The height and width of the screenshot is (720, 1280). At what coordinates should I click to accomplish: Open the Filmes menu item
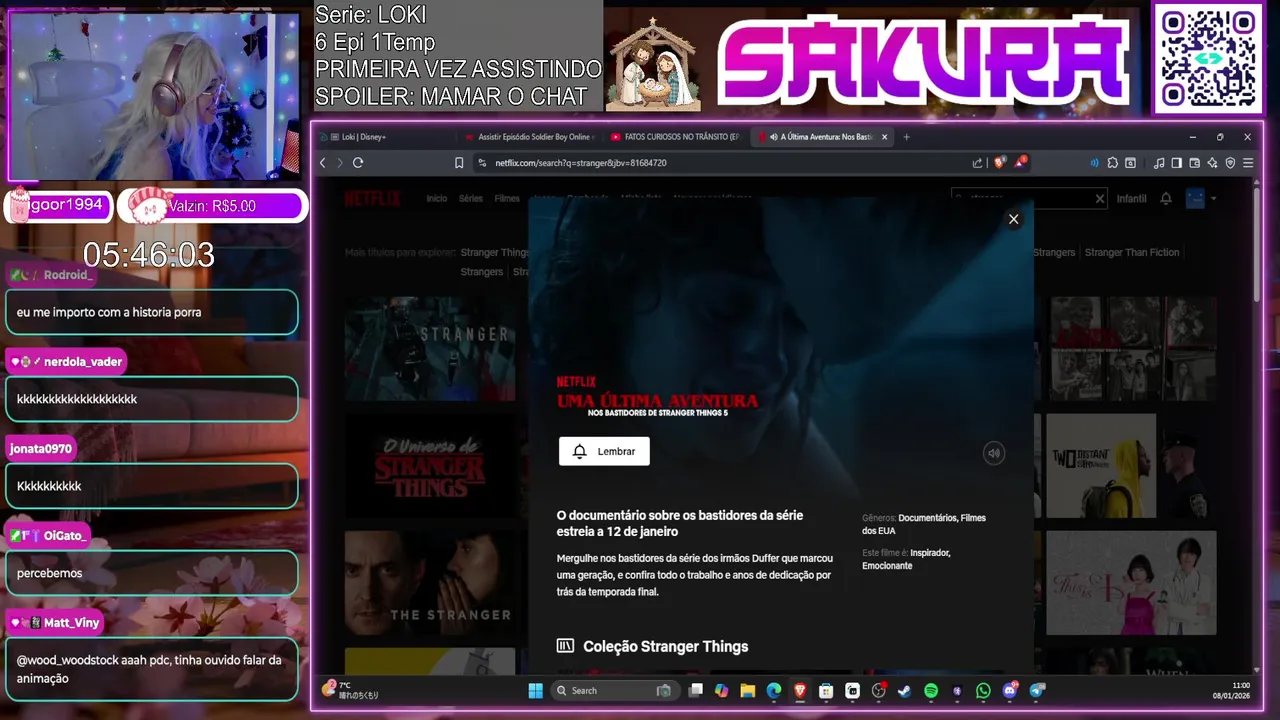coord(507,199)
